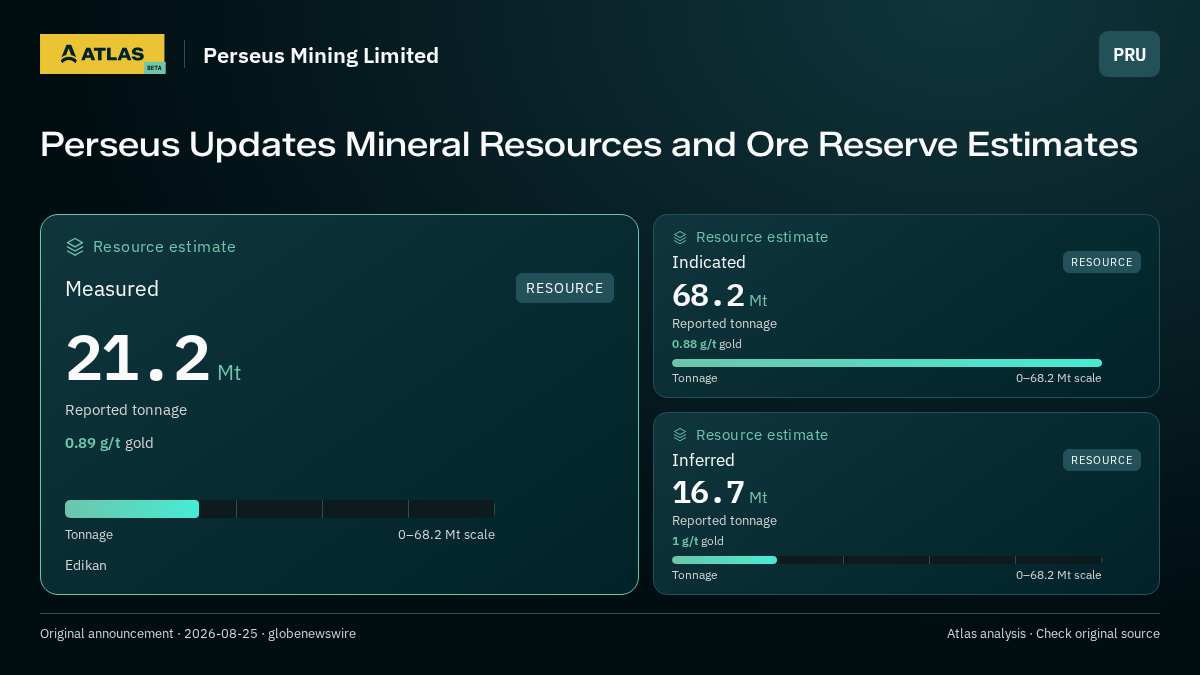Click the 0–68.2 Mt scale label in Inferred card
Screen dimensions: 1200x675
click(1058, 575)
